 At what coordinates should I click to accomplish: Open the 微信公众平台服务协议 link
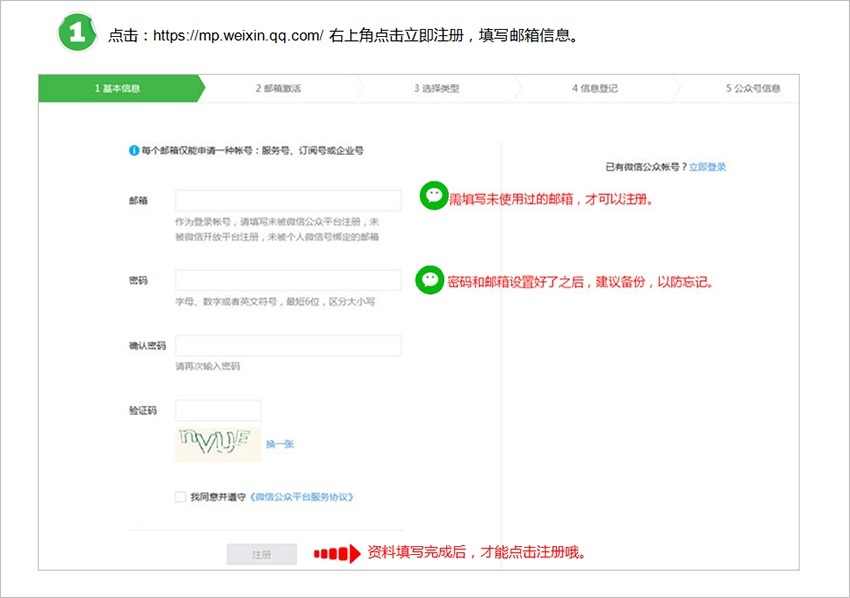coord(303,496)
